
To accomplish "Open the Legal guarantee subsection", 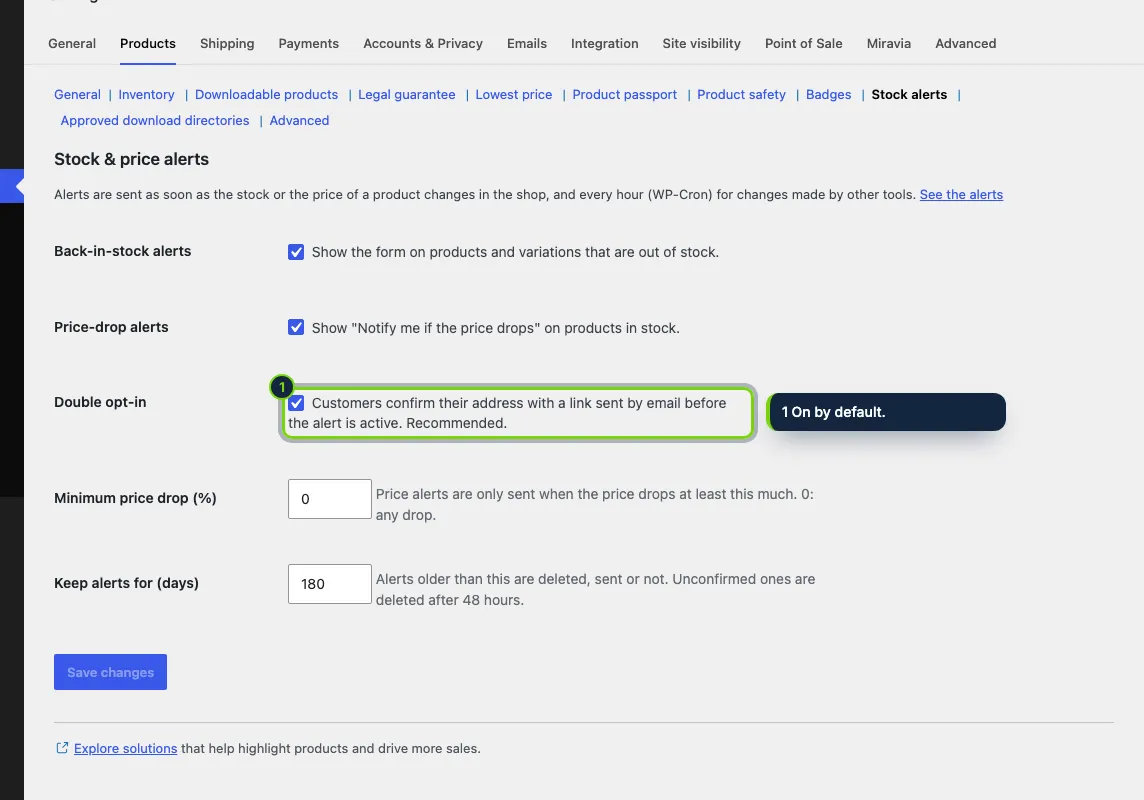I will [x=406, y=95].
